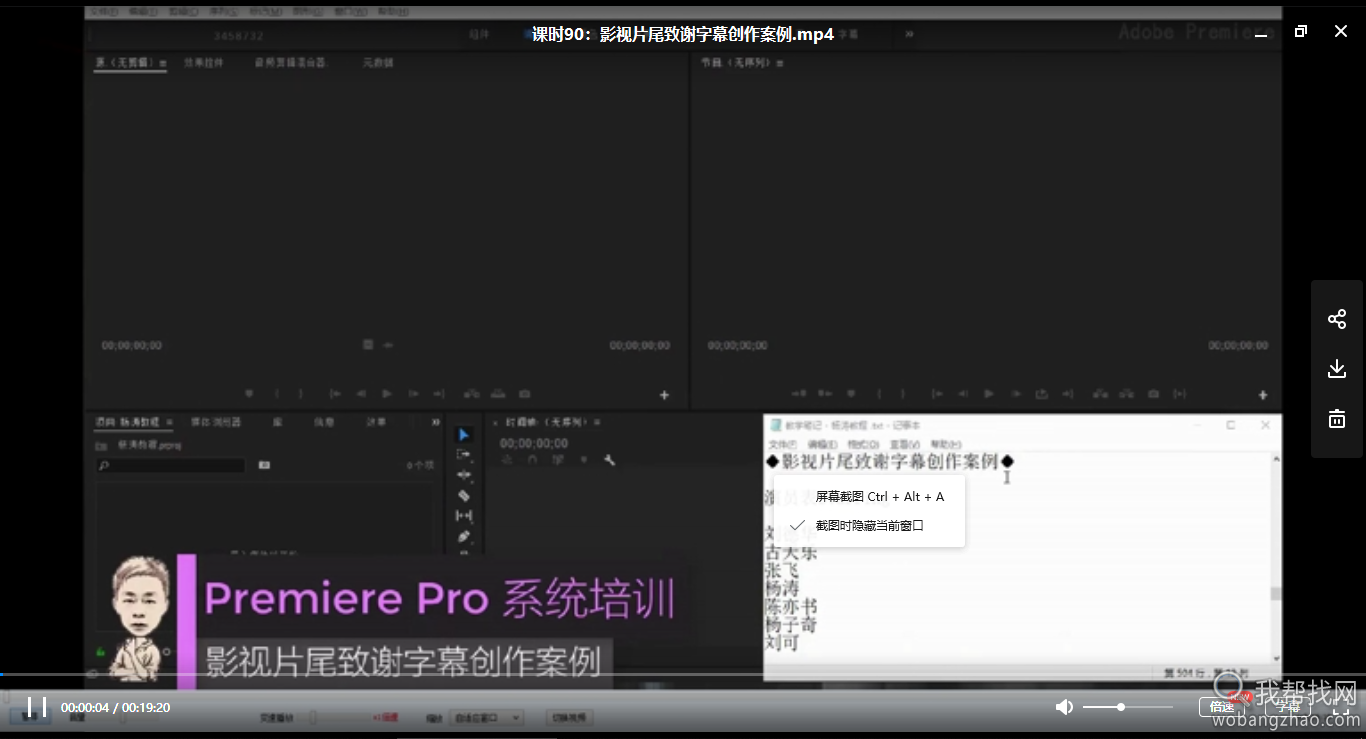1366x739 pixels.
Task: Click the project panel search field
Action: (171, 465)
